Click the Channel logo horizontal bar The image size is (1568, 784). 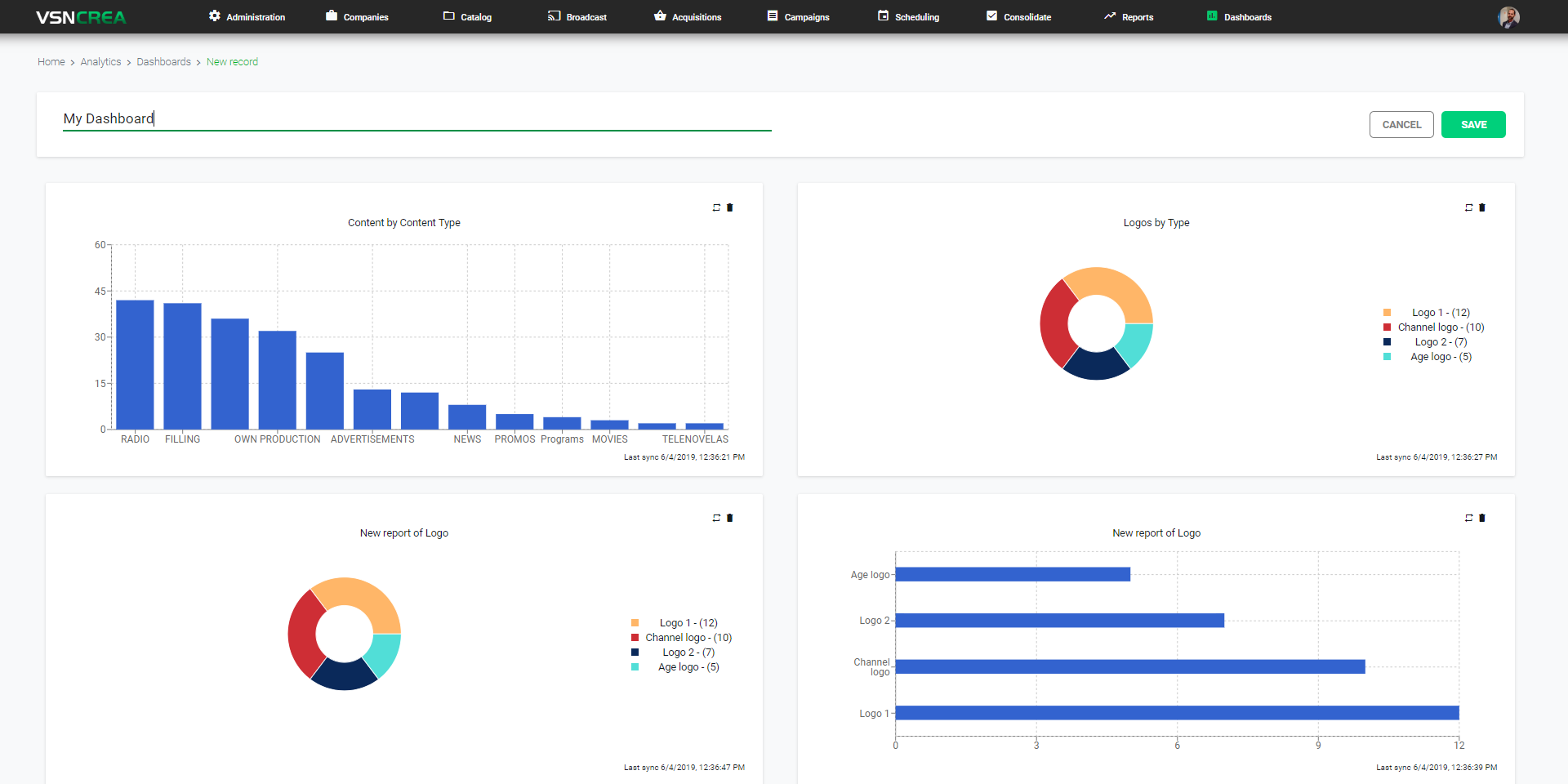(1130, 666)
